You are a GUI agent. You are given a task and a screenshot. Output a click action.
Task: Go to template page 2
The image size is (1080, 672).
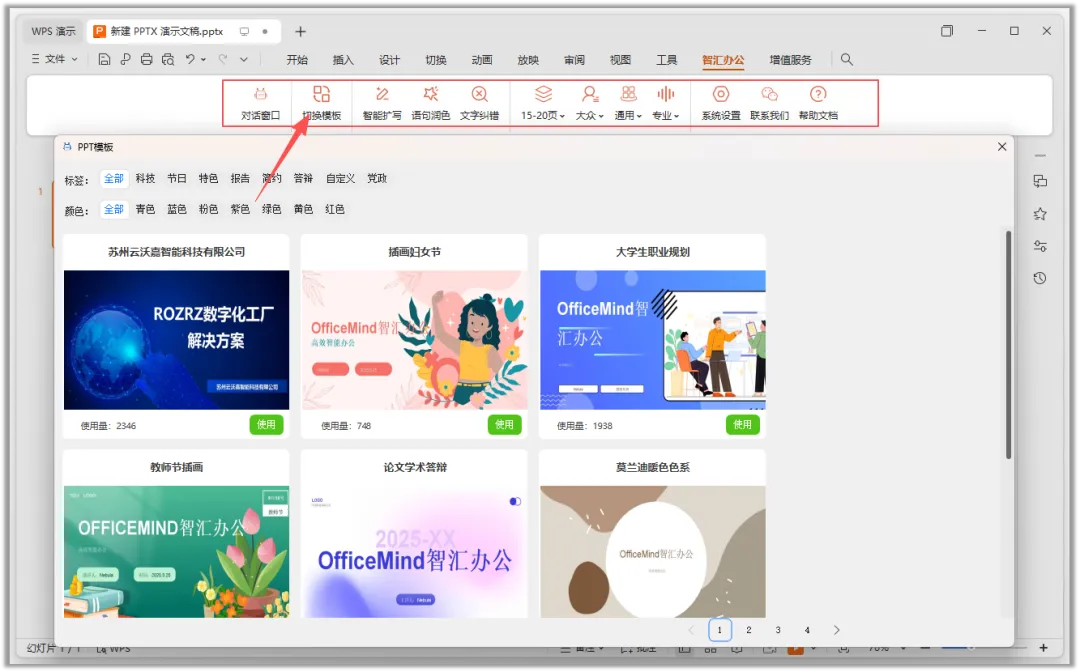[749, 630]
